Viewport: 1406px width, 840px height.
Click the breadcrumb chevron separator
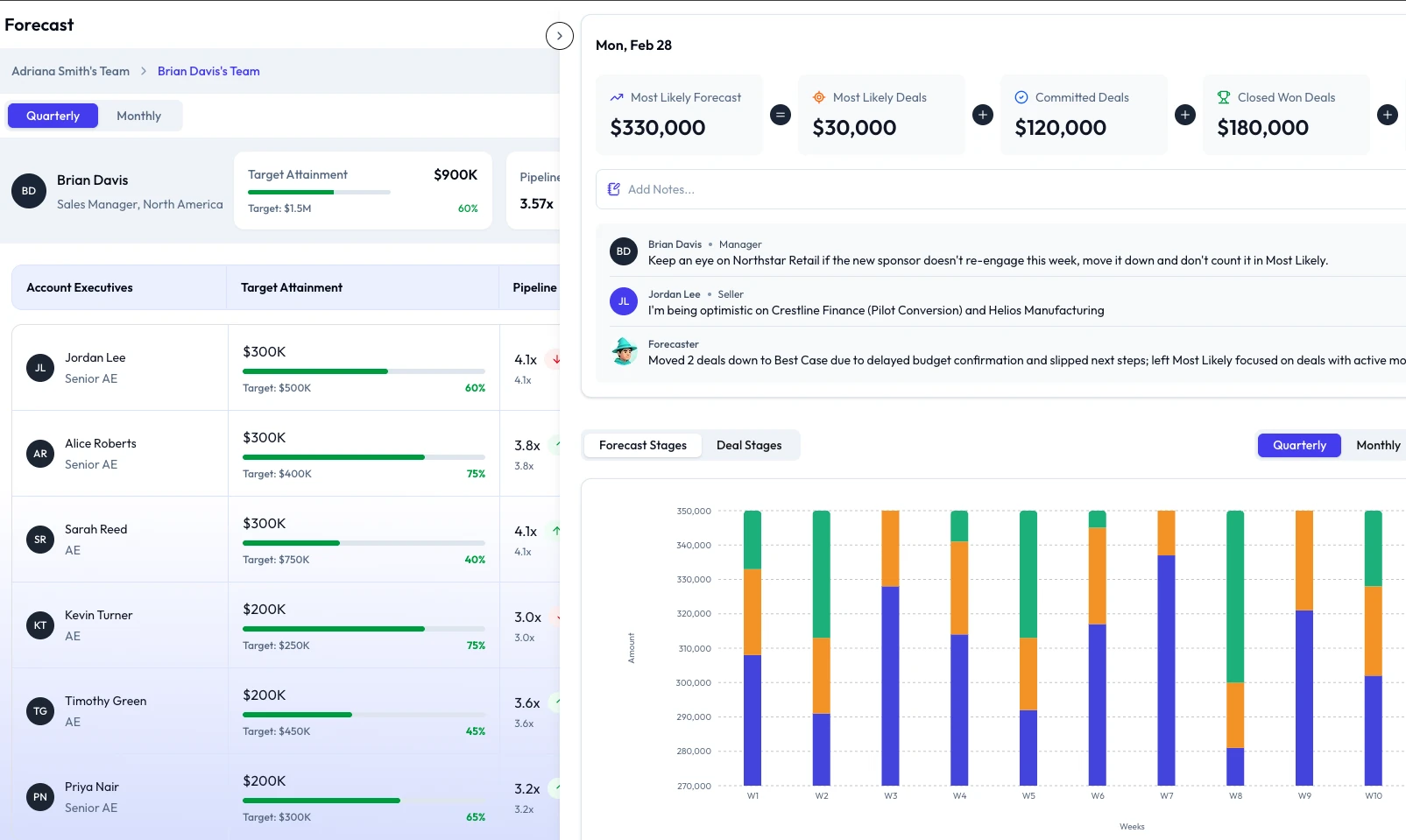pyautogui.click(x=144, y=71)
